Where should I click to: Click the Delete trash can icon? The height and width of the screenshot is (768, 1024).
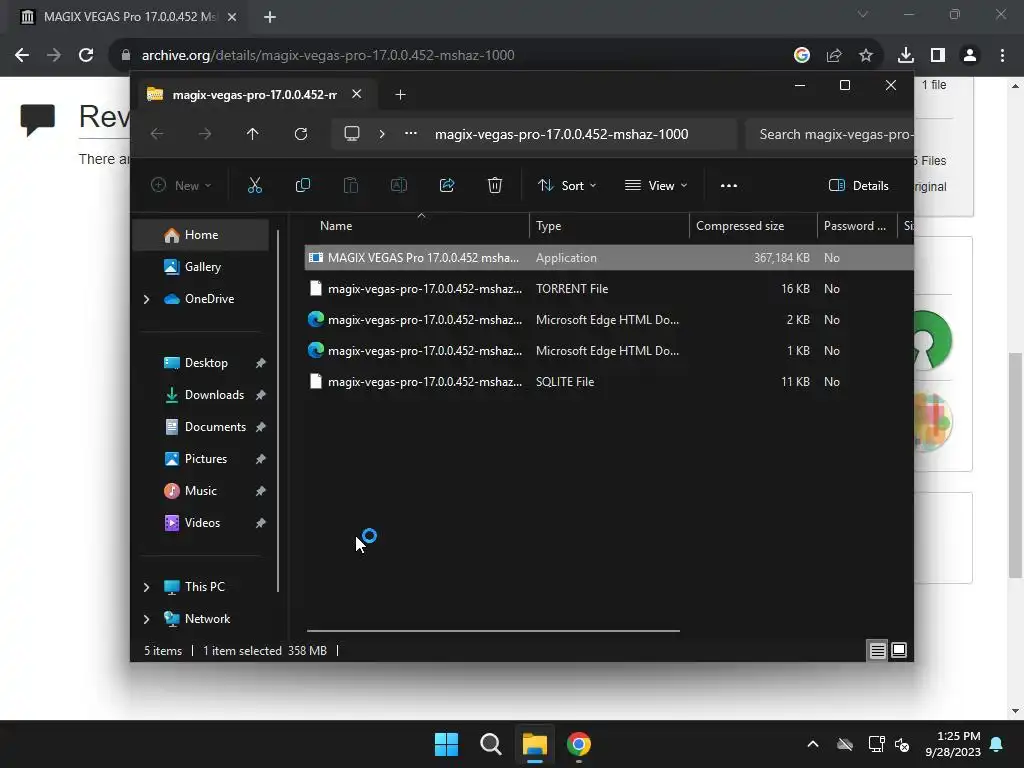click(x=495, y=185)
